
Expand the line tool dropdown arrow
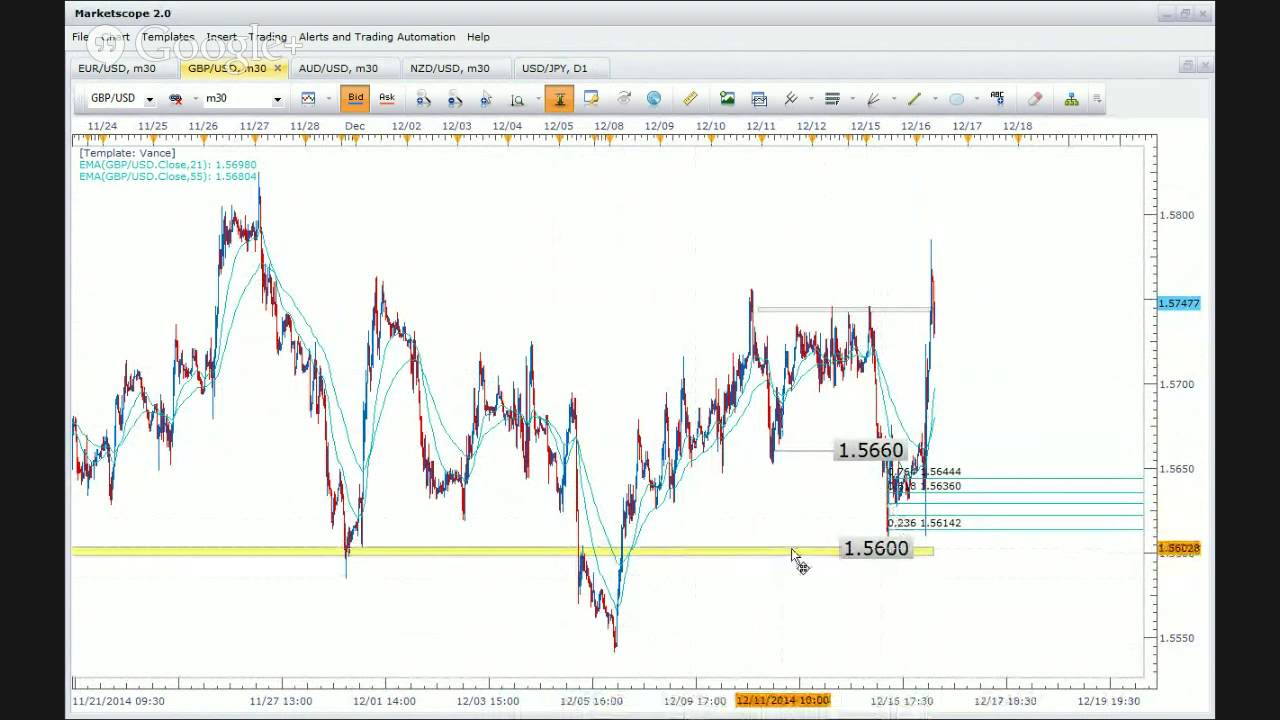click(x=934, y=99)
